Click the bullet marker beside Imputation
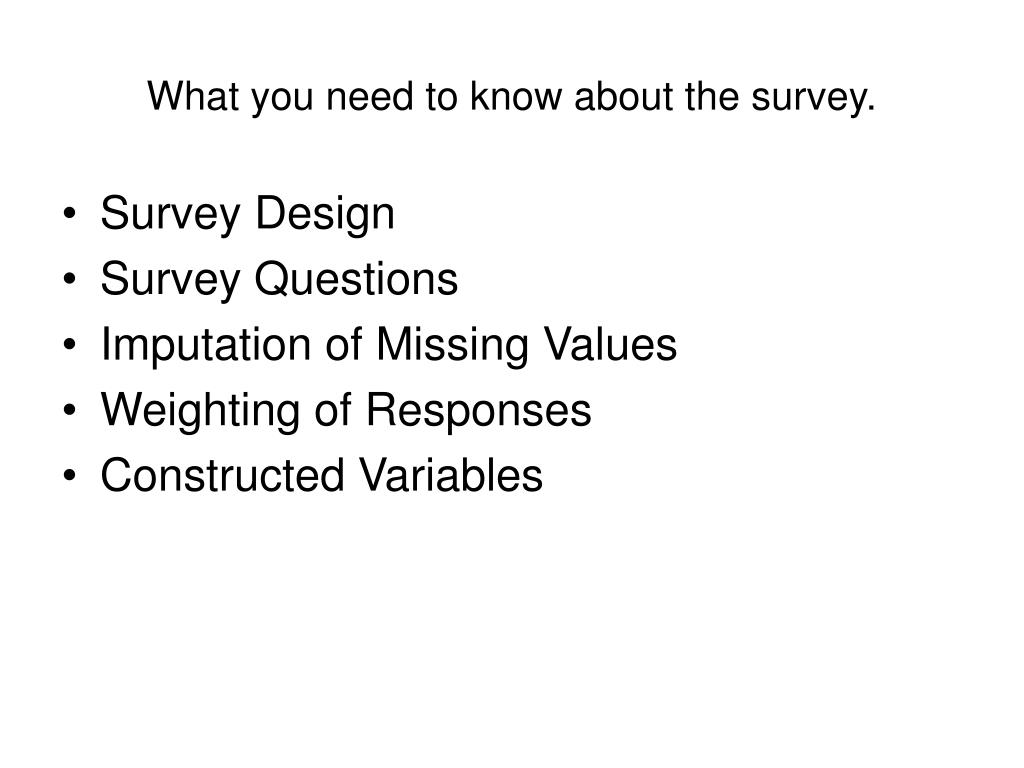This screenshot has height=768, width=1024. (x=70, y=345)
